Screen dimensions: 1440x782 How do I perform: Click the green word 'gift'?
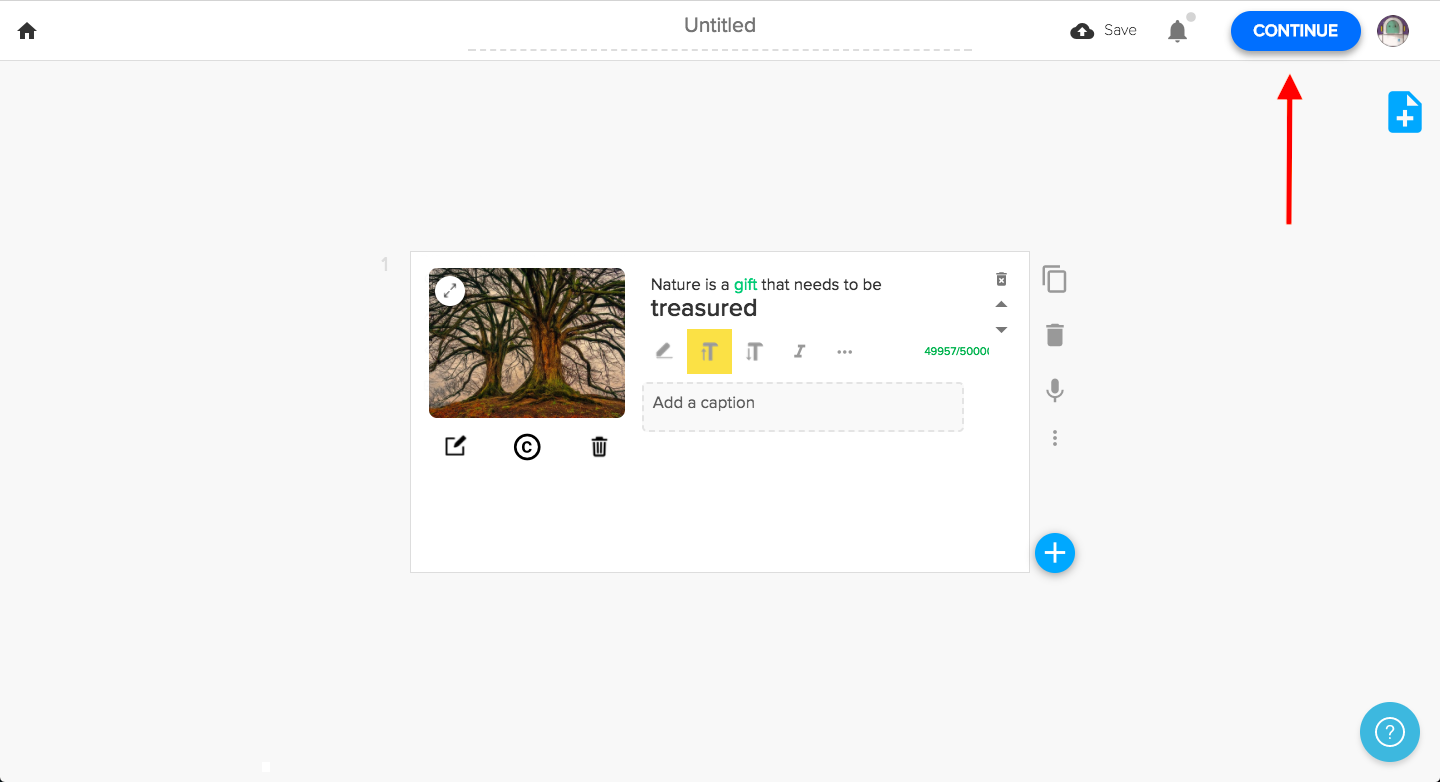pos(745,285)
